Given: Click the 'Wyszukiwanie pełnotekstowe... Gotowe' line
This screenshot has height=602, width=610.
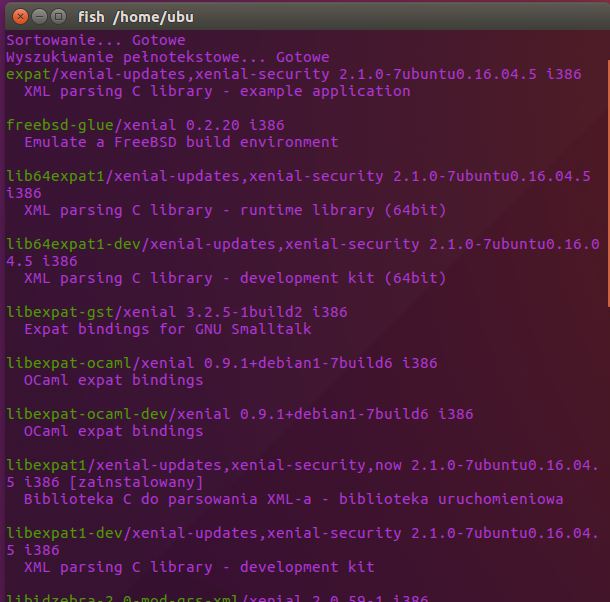Looking at the screenshot, I should tap(167, 57).
